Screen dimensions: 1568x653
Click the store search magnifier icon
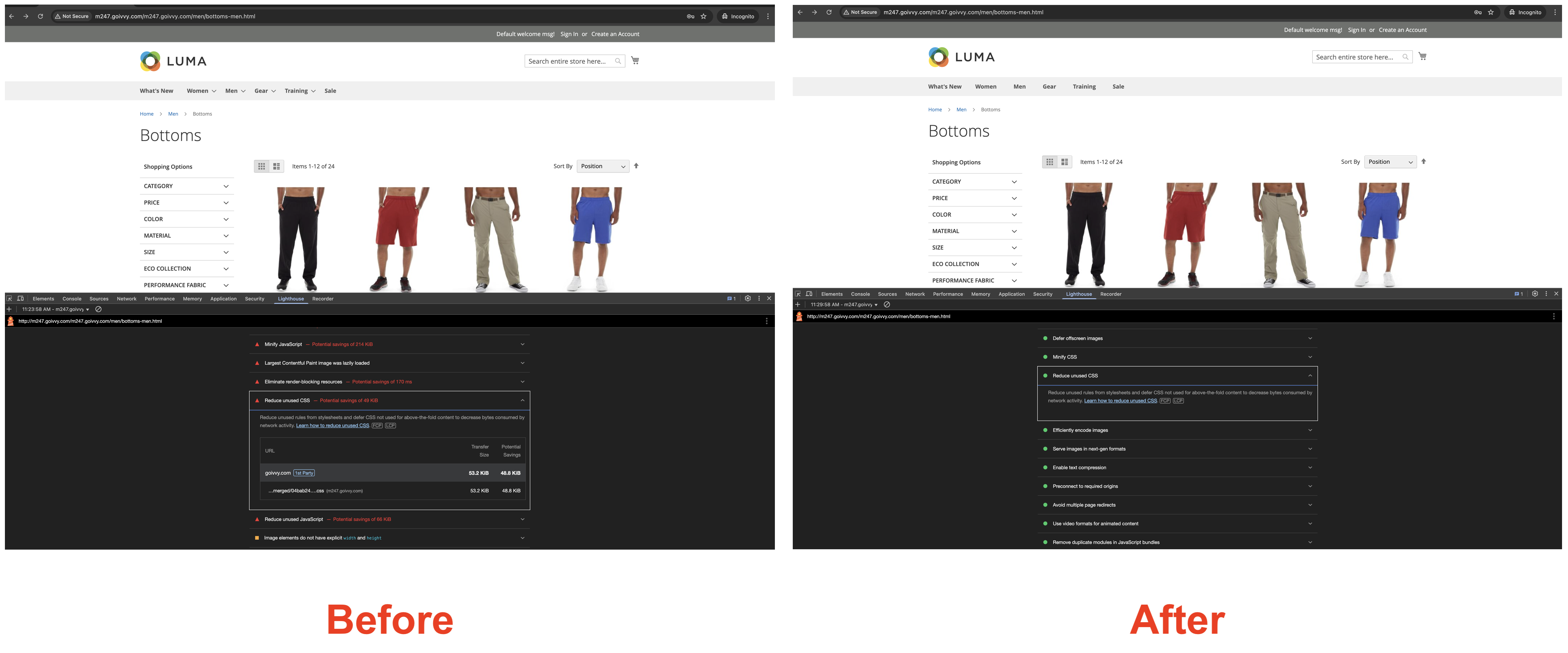tap(618, 61)
